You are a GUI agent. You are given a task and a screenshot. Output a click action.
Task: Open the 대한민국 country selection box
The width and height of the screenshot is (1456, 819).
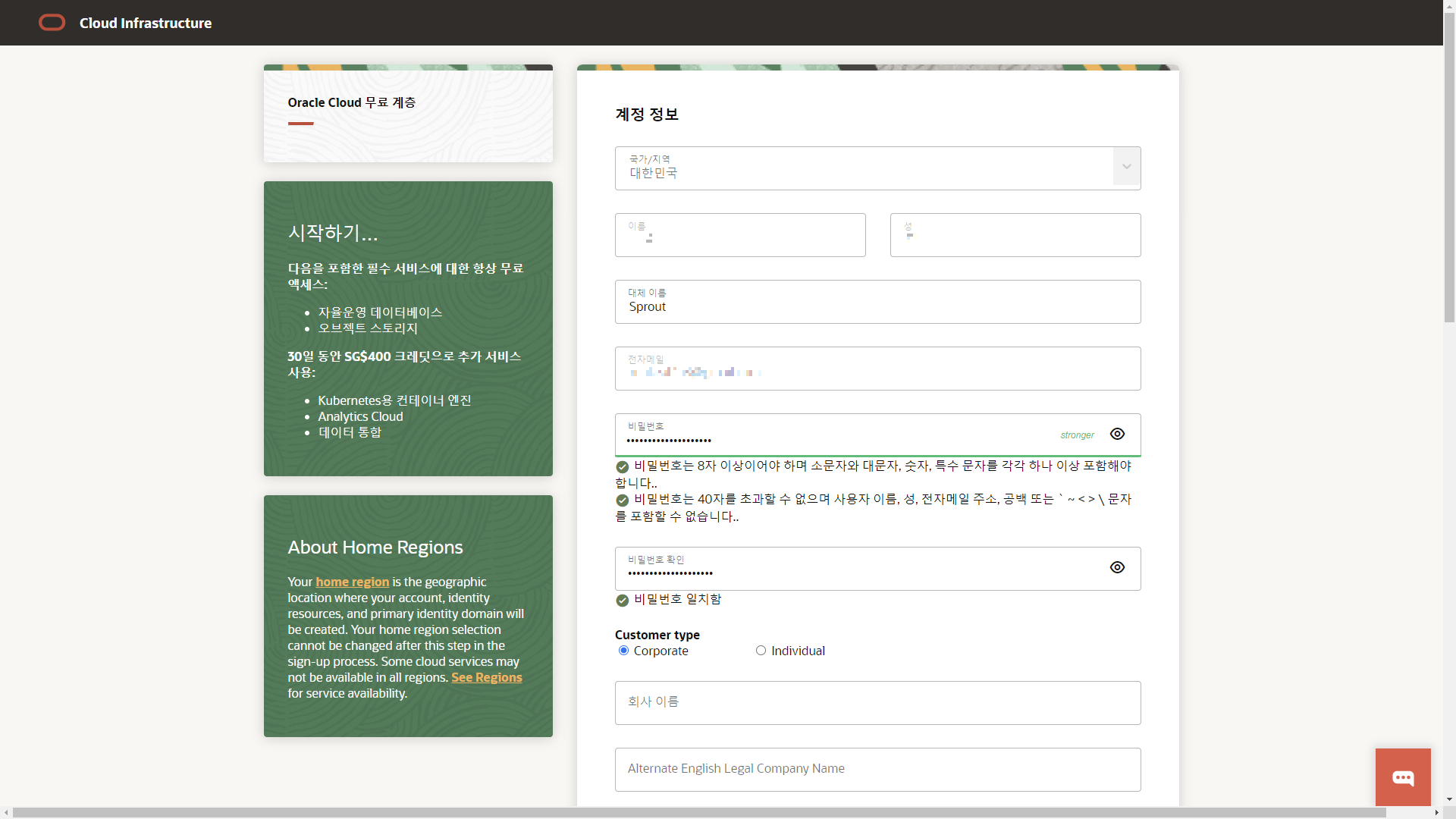pos(863,168)
